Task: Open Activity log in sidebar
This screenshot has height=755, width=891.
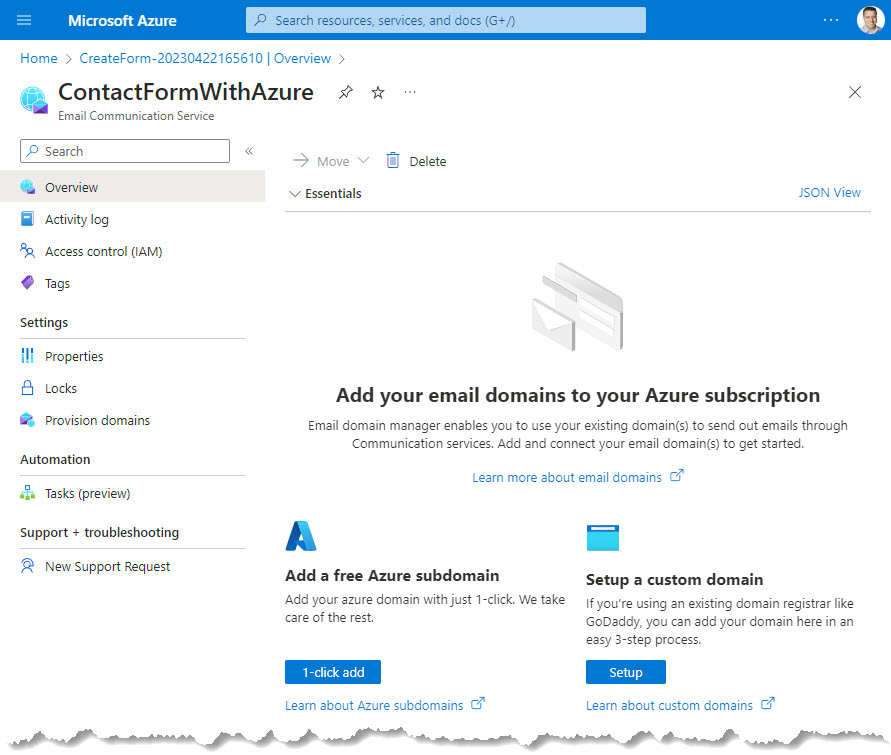Action: pyautogui.click(x=77, y=219)
